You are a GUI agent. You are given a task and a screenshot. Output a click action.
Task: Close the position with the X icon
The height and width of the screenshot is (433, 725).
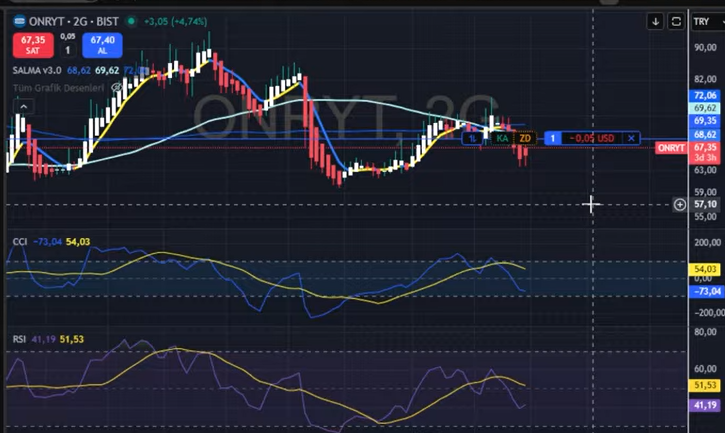point(631,138)
